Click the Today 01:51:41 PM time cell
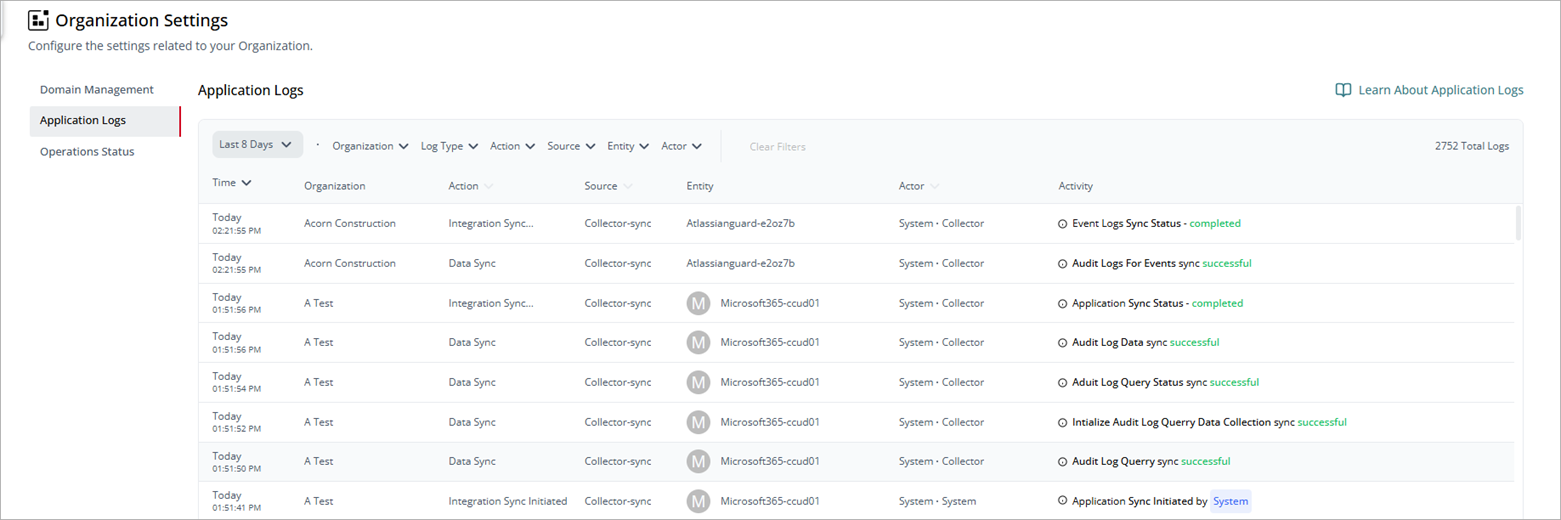Image resolution: width=1561 pixels, height=520 pixels. coord(237,501)
